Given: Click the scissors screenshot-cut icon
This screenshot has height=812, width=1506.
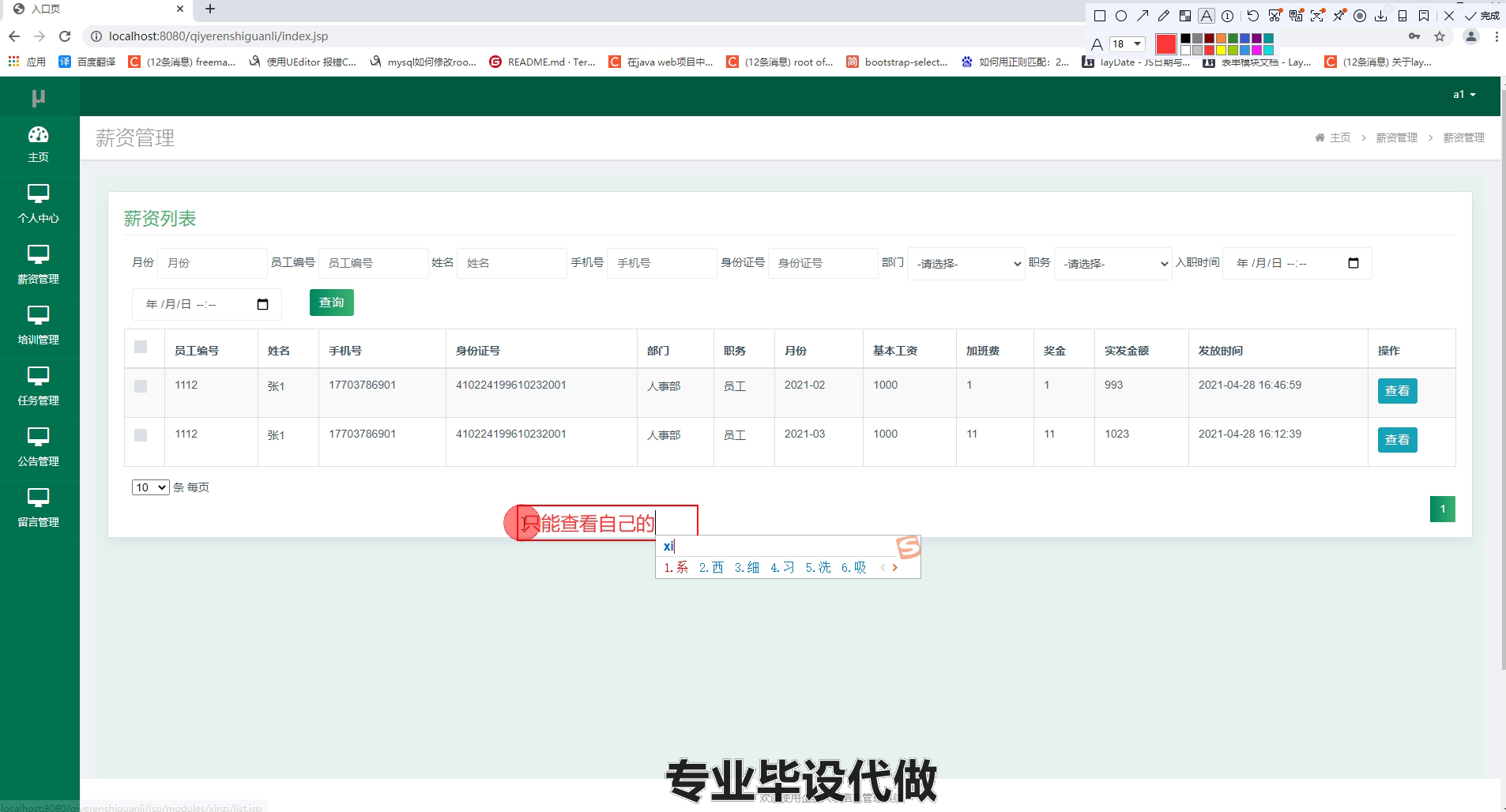Looking at the screenshot, I should (x=1274, y=16).
